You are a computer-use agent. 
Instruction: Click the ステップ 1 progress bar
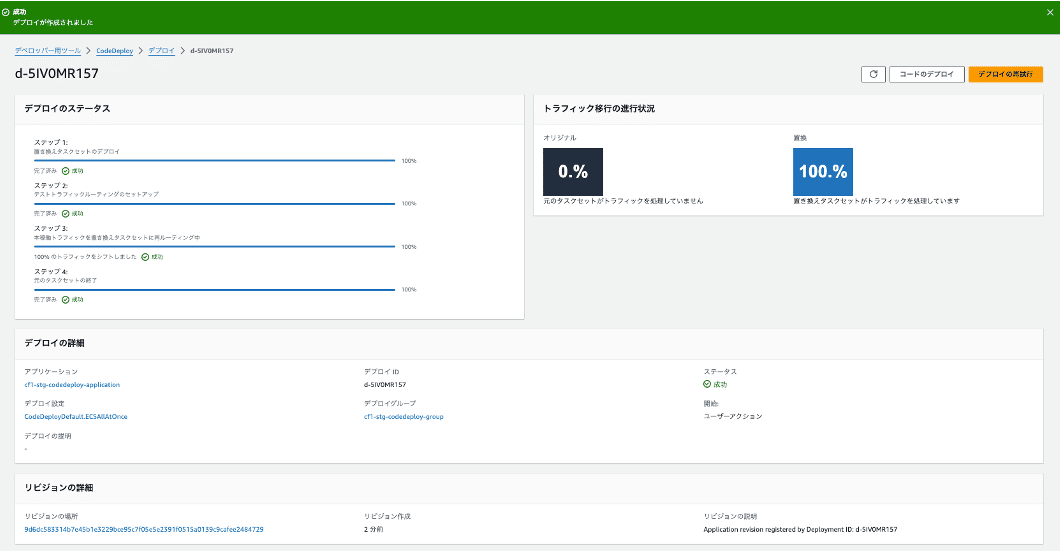tap(214, 161)
